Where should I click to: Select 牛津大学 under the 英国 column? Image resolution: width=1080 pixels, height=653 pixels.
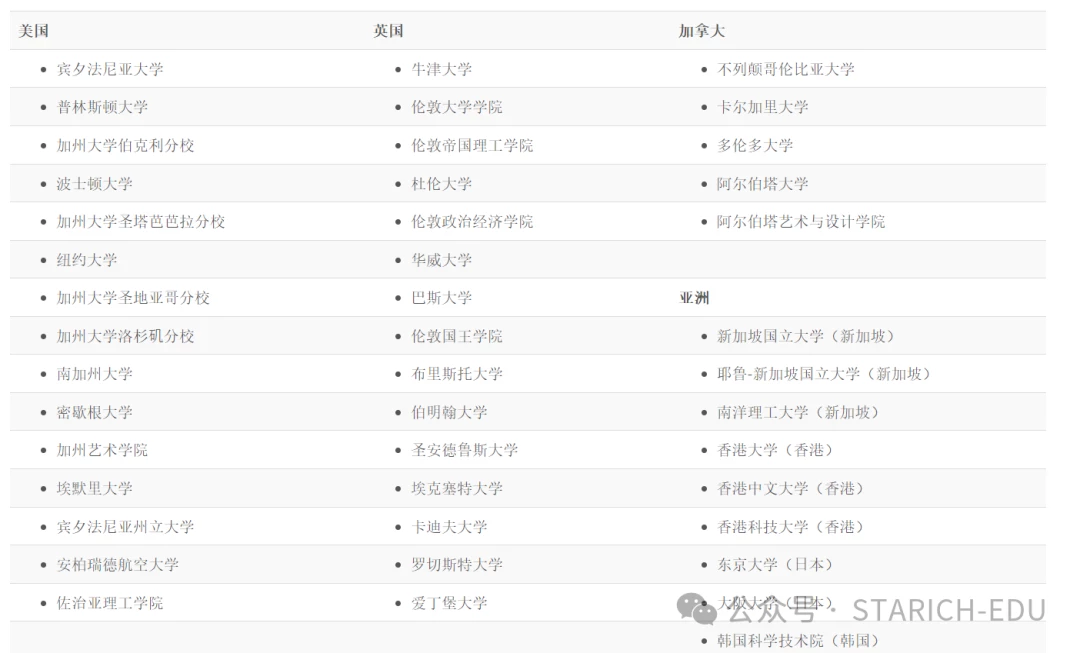pyautogui.click(x=442, y=70)
